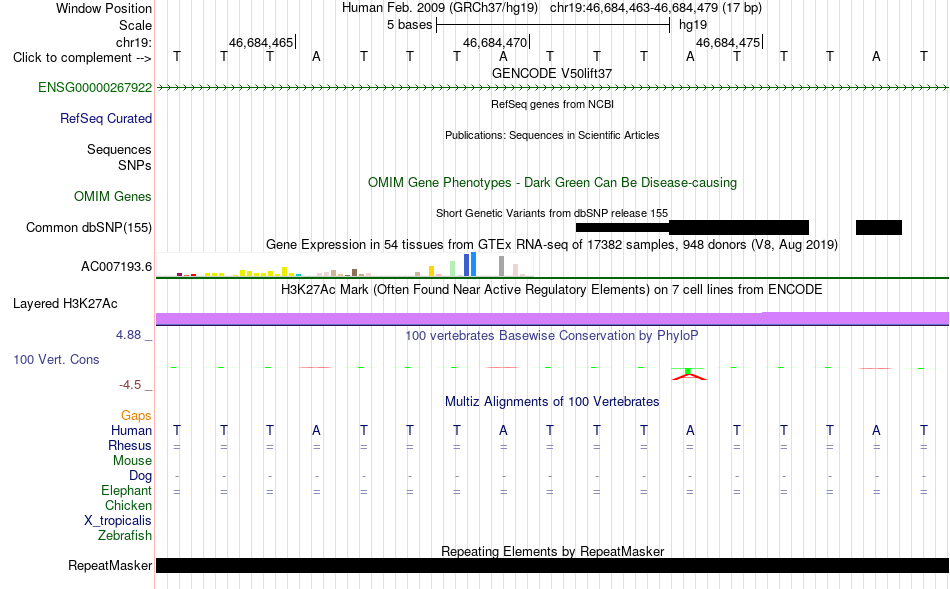The width and height of the screenshot is (950, 589).
Task: Click the red PhyloP conservation spike
Action: [689, 377]
